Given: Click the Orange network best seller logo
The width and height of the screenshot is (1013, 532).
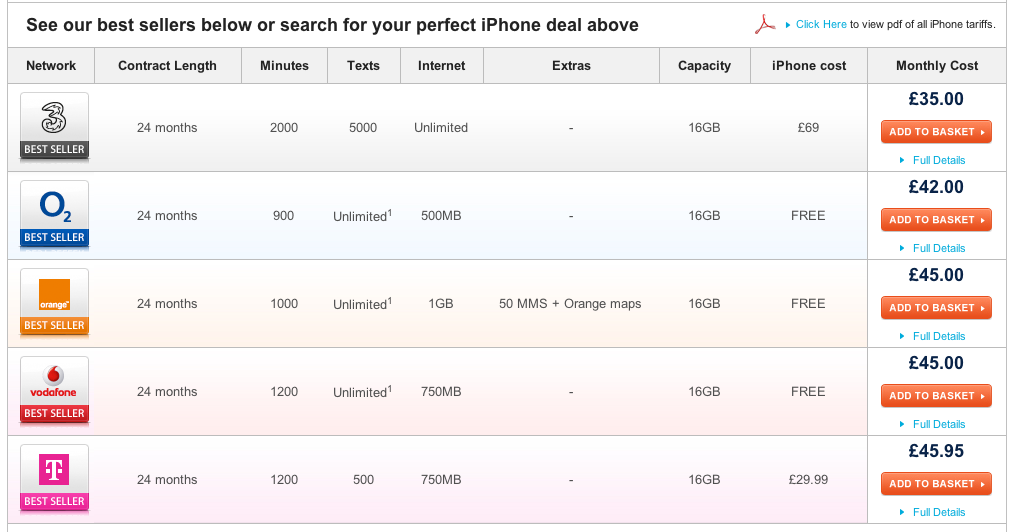Looking at the screenshot, I should (54, 302).
